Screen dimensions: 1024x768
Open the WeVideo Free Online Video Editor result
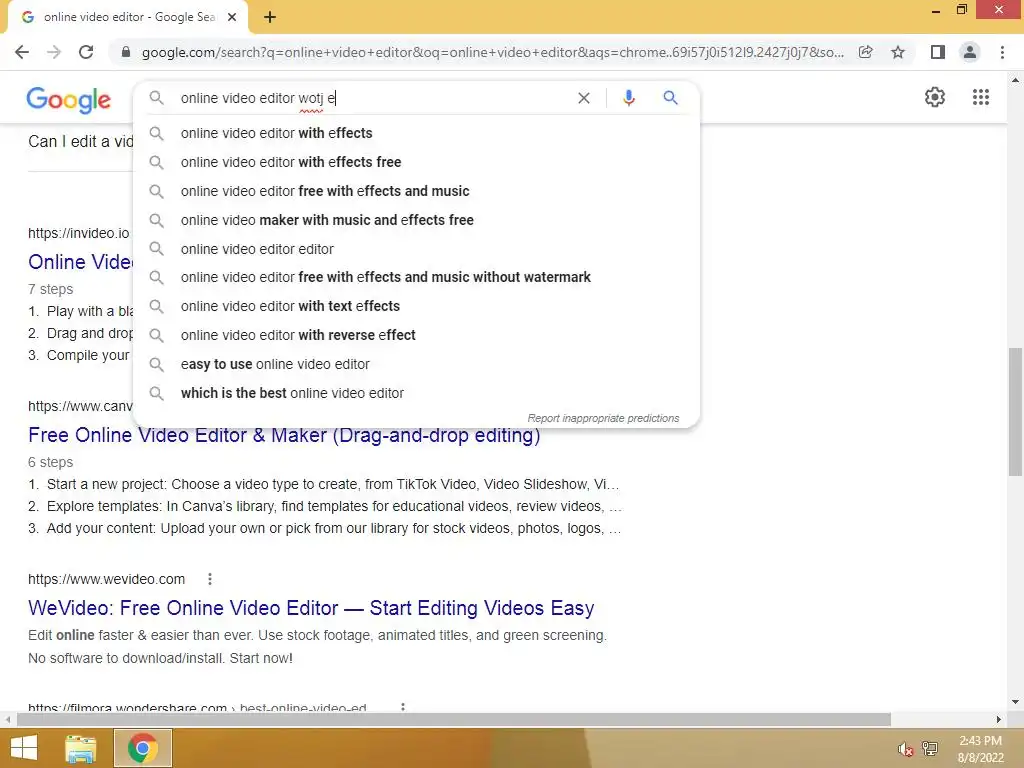311,608
